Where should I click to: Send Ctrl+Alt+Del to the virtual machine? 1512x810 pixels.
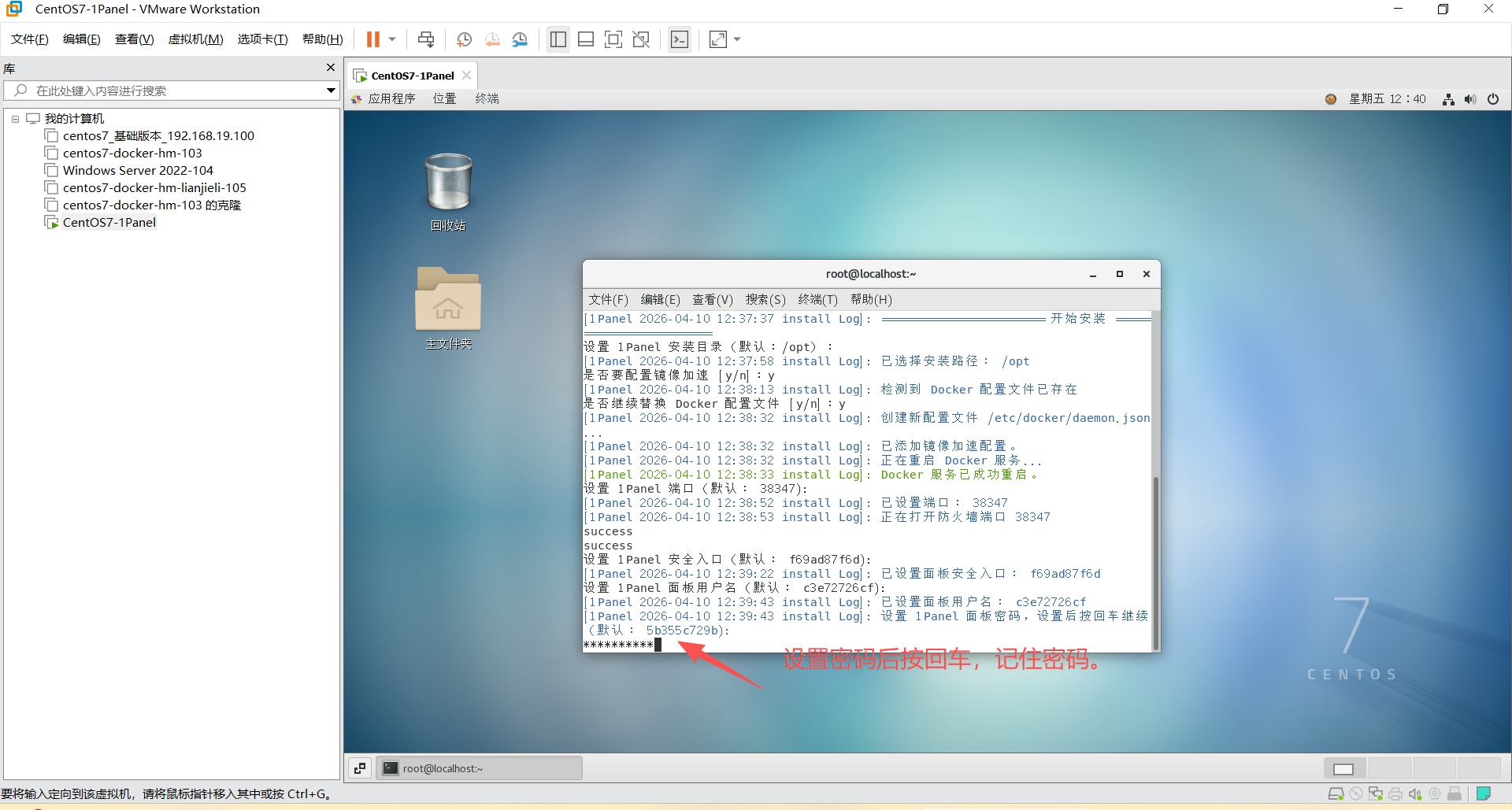tap(426, 39)
